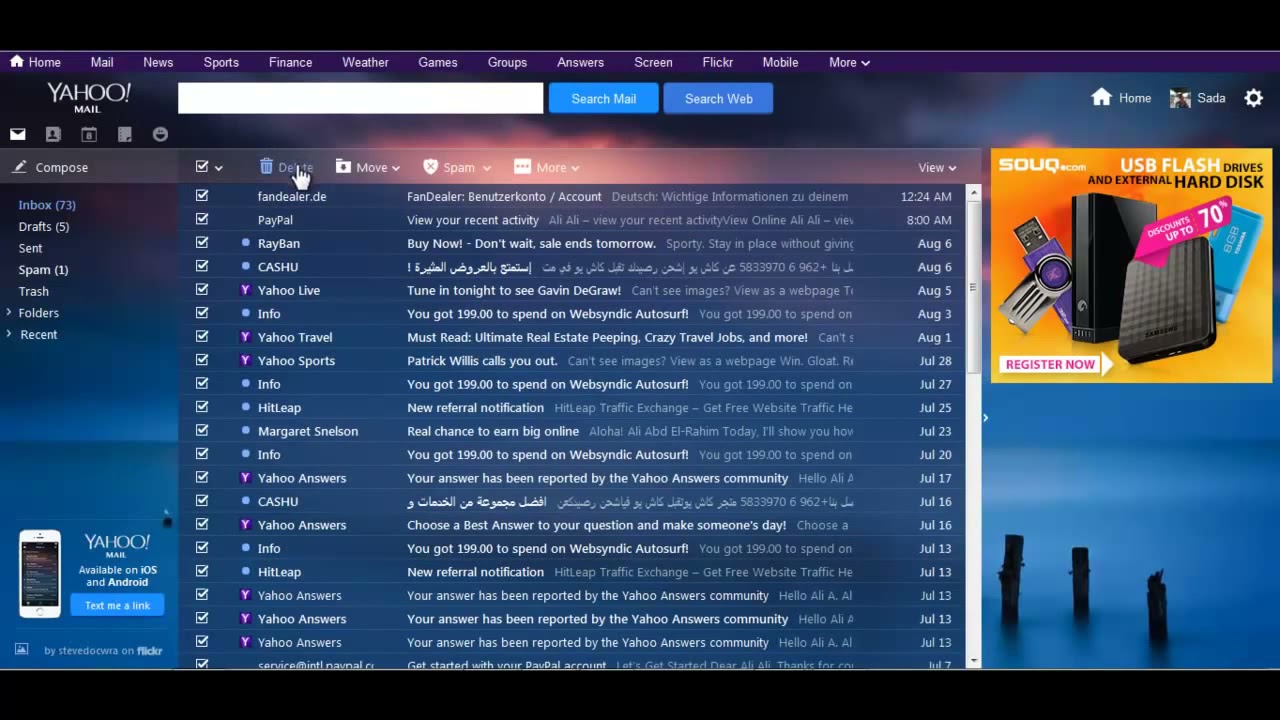Image resolution: width=1280 pixels, height=720 pixels.
Task: Click the unread dot next to Margaret Snelson
Action: point(245,431)
